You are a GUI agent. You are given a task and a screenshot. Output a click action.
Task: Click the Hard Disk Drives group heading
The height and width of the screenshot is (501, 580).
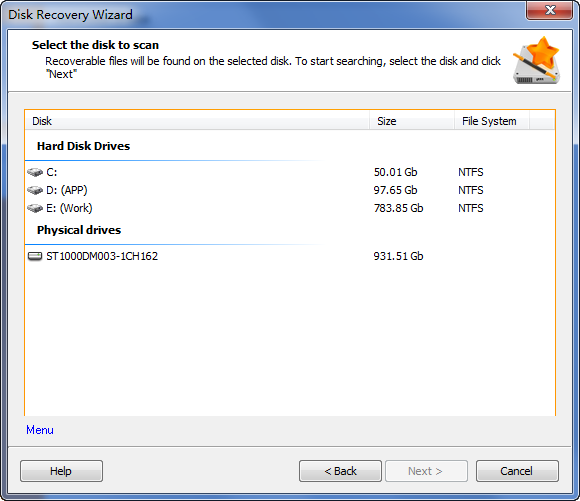84,146
